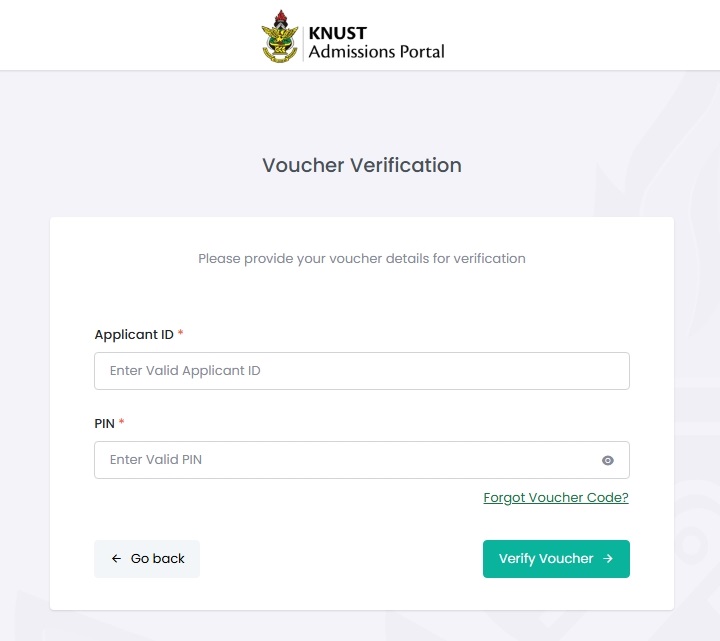This screenshot has height=641, width=720.
Task: Click the Applicant ID label
Action: (134, 335)
